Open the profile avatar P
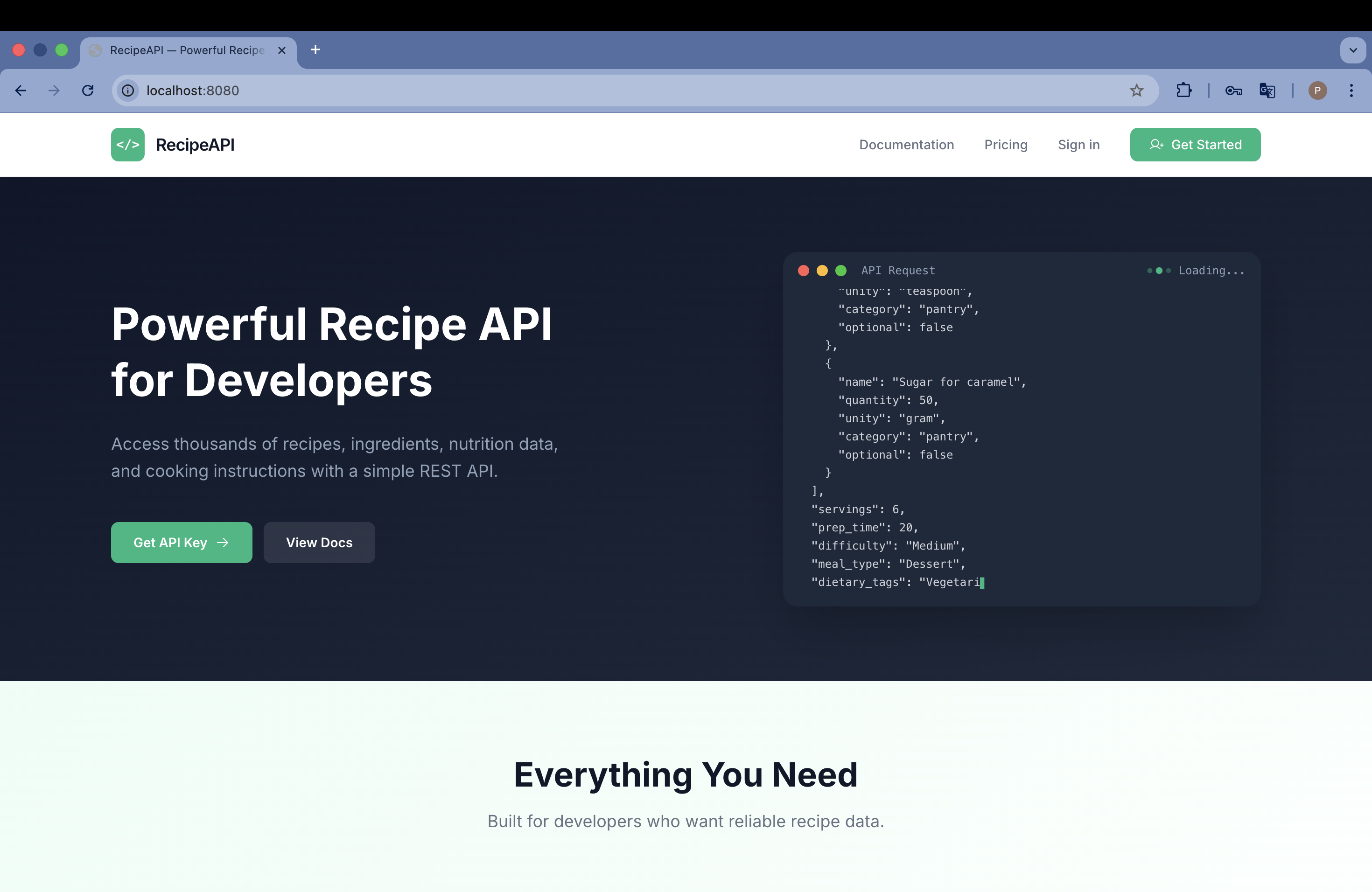 click(x=1317, y=91)
